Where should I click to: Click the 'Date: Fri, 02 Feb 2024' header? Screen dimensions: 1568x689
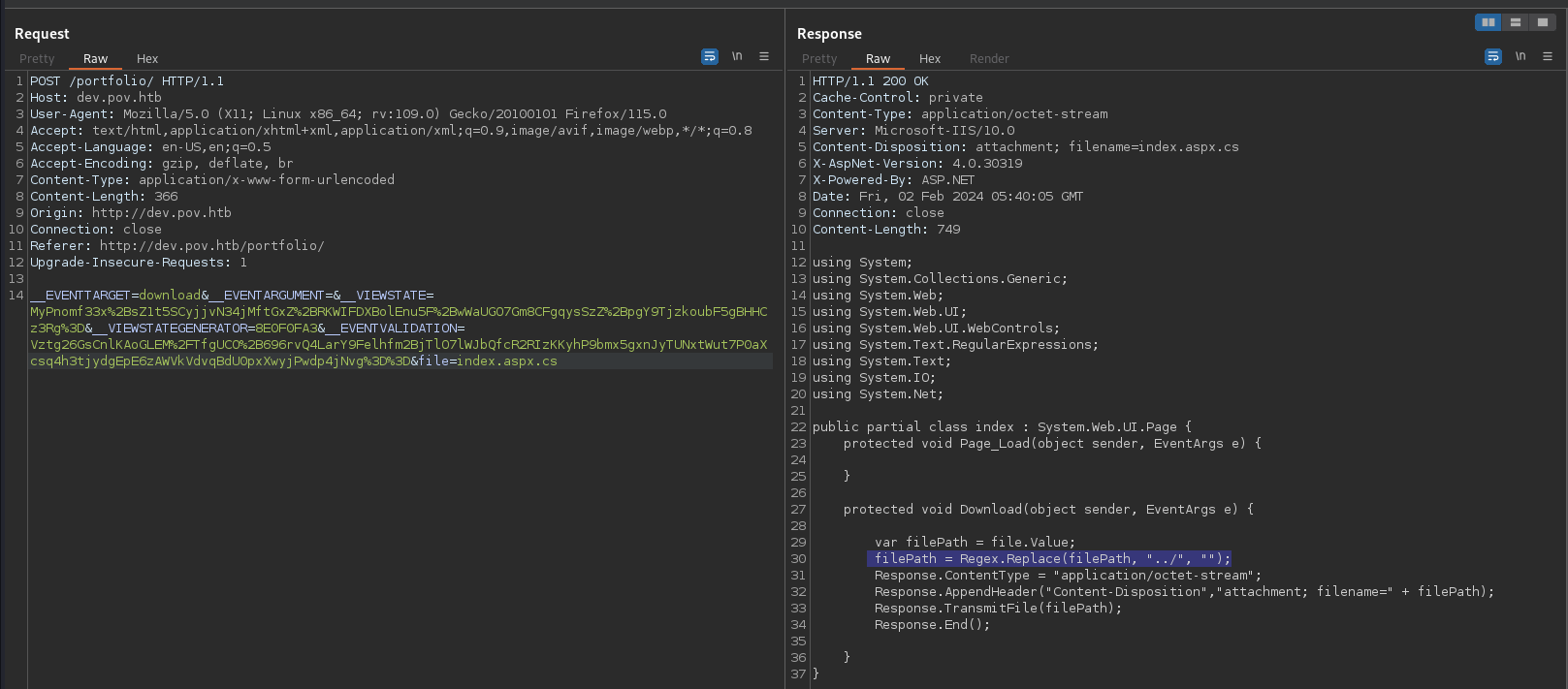948,197
